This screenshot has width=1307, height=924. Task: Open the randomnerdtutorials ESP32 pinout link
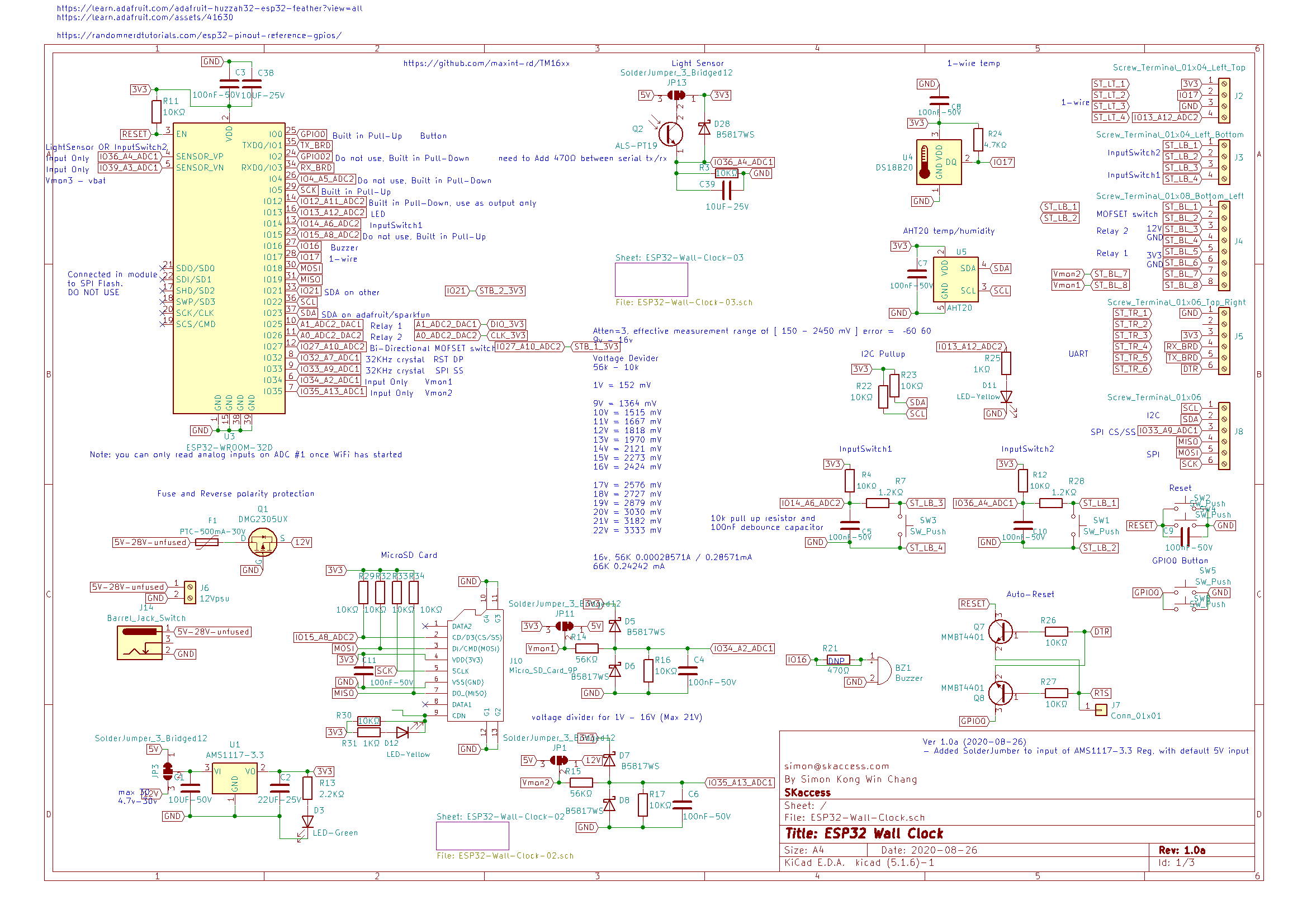(199, 35)
